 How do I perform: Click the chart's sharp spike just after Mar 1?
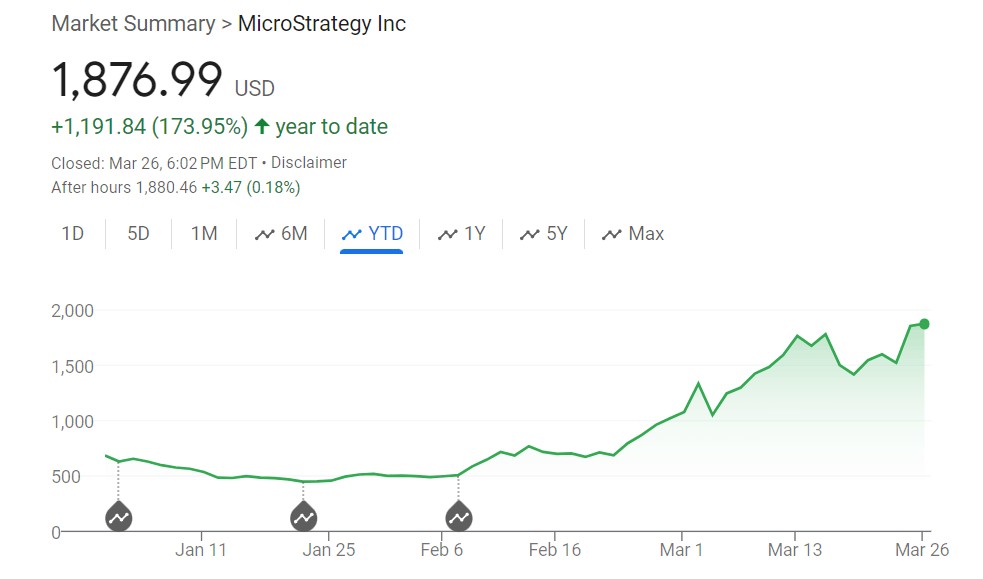click(699, 383)
